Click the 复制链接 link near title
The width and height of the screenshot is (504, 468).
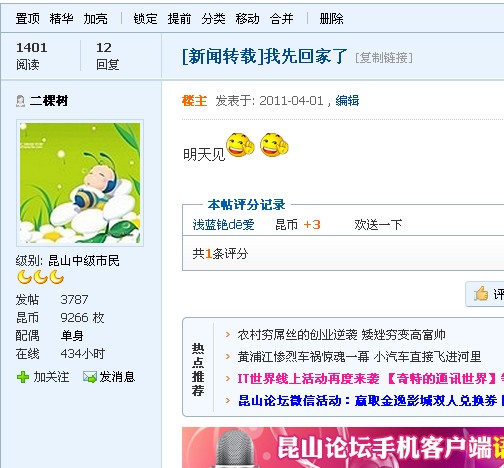pos(384,58)
